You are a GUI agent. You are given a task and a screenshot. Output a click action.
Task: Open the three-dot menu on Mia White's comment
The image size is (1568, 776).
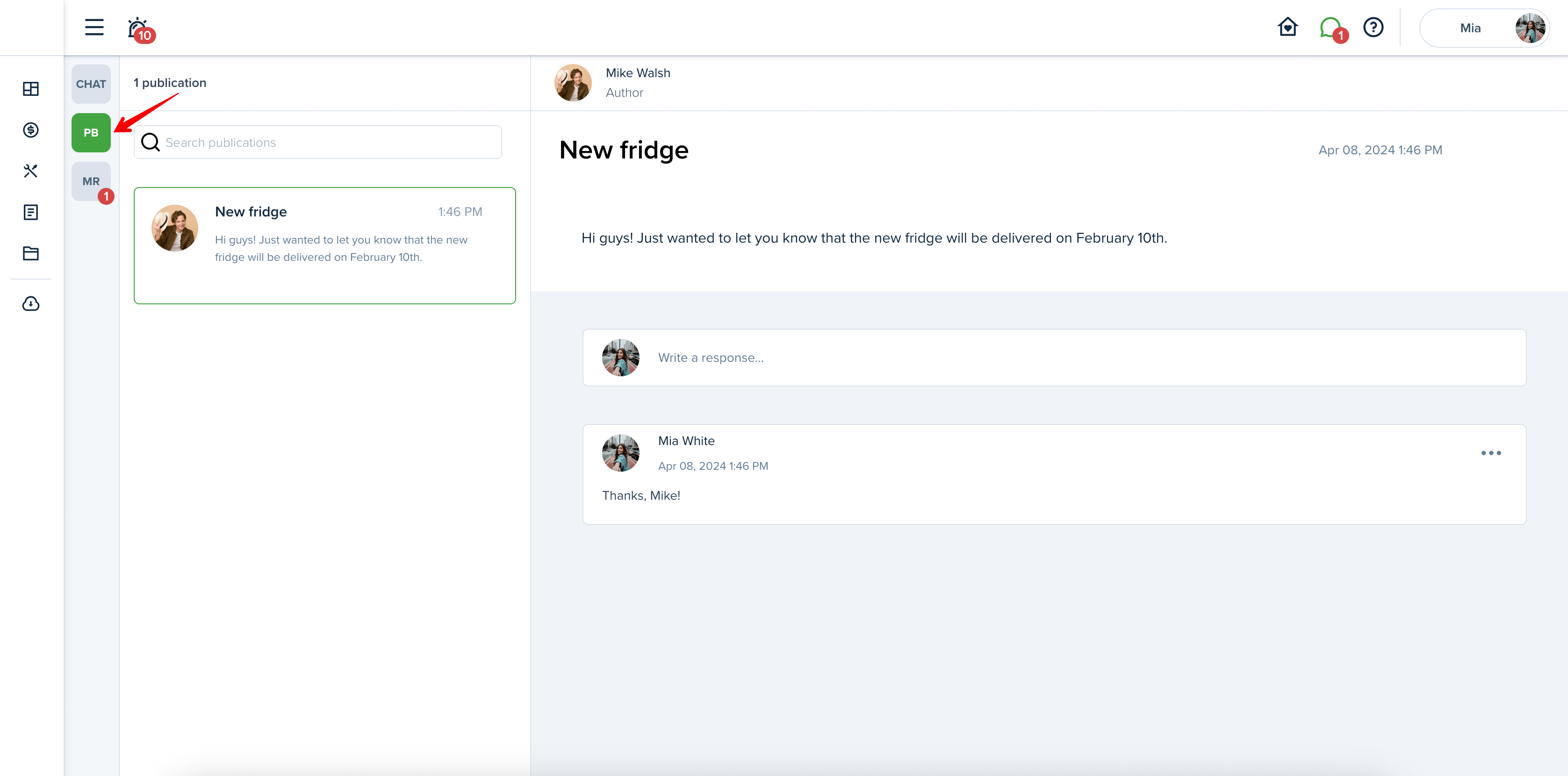tap(1491, 453)
